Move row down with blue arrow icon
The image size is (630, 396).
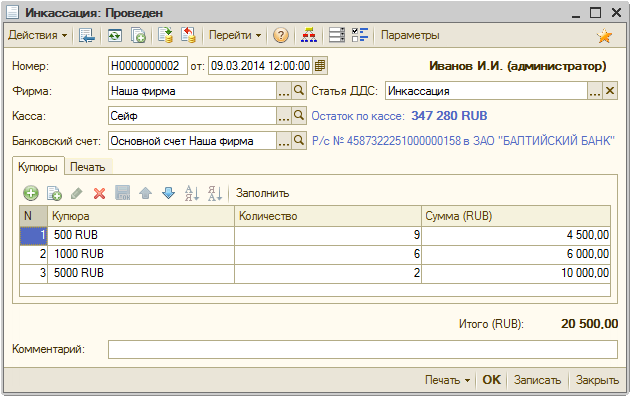(168, 193)
